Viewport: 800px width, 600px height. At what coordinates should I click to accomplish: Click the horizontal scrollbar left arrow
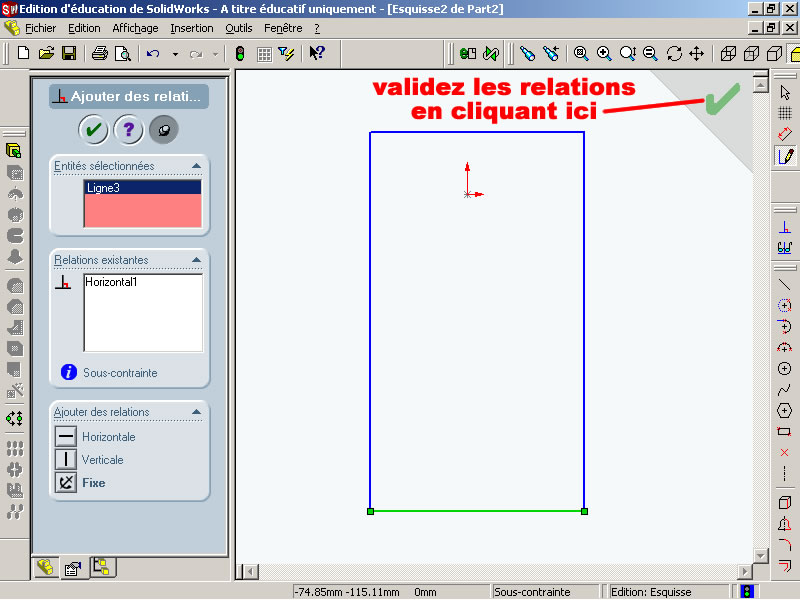(x=249, y=571)
